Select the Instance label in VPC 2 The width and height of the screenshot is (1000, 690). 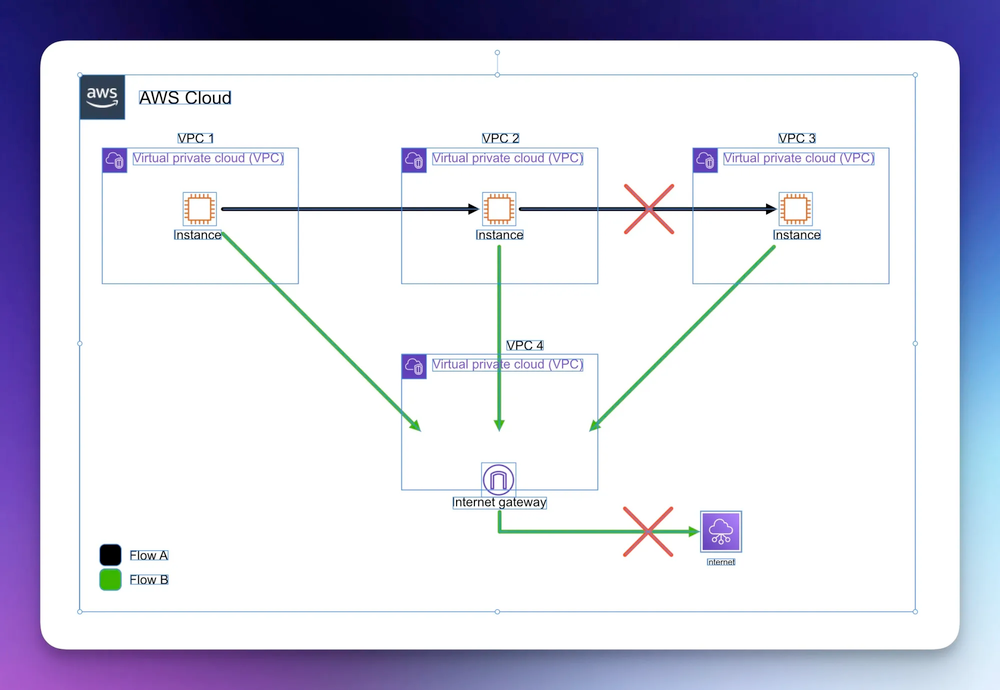click(499, 235)
